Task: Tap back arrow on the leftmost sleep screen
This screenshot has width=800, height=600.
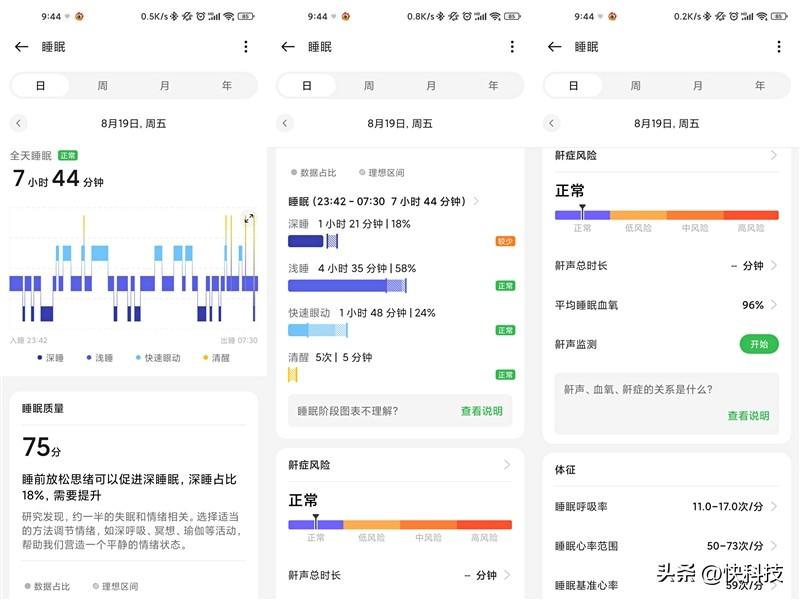Action: click(21, 47)
